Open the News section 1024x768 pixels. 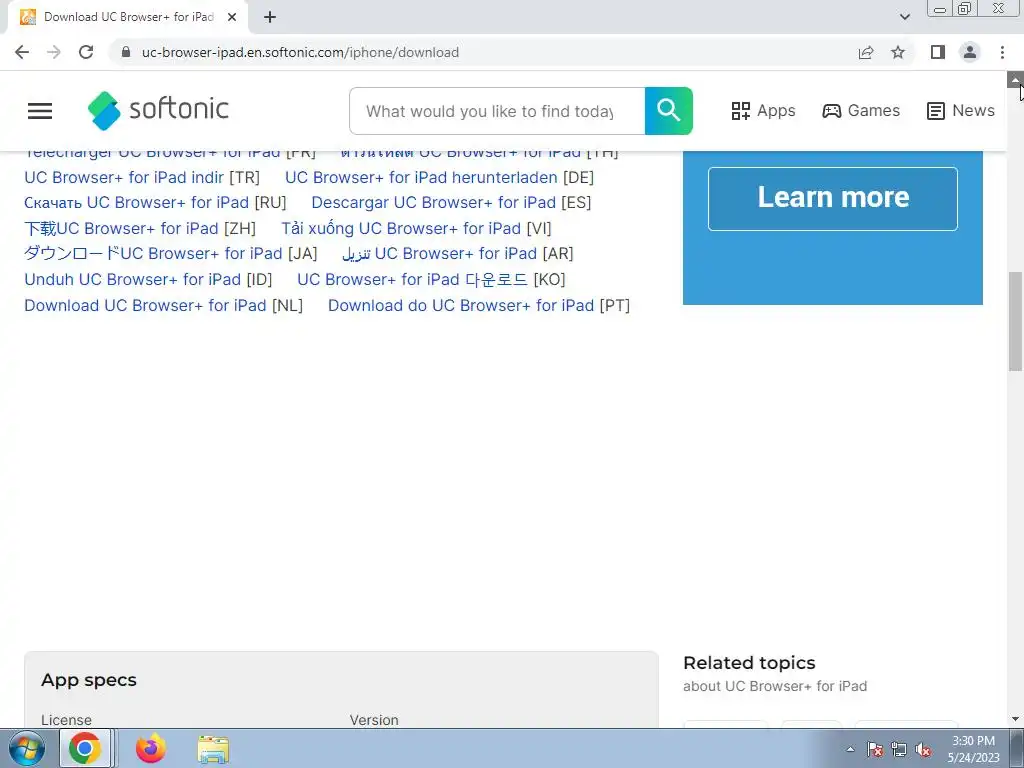click(961, 110)
